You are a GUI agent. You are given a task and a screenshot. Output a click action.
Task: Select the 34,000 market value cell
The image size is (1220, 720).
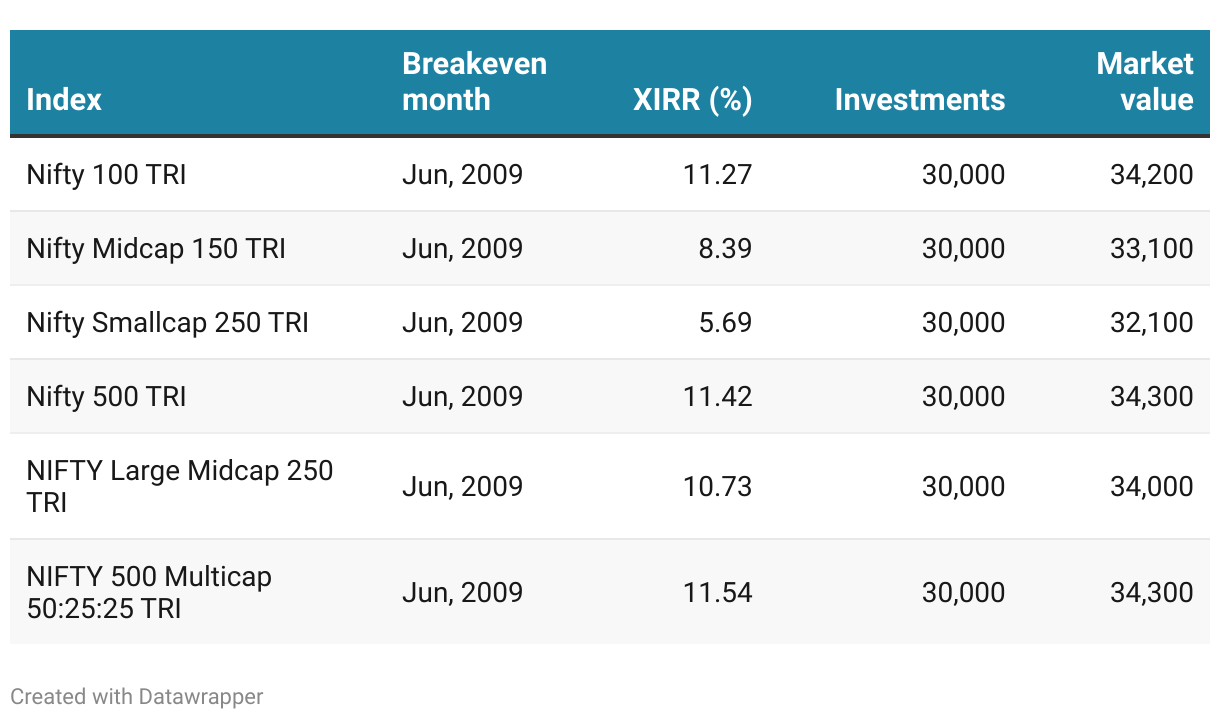coord(1151,486)
